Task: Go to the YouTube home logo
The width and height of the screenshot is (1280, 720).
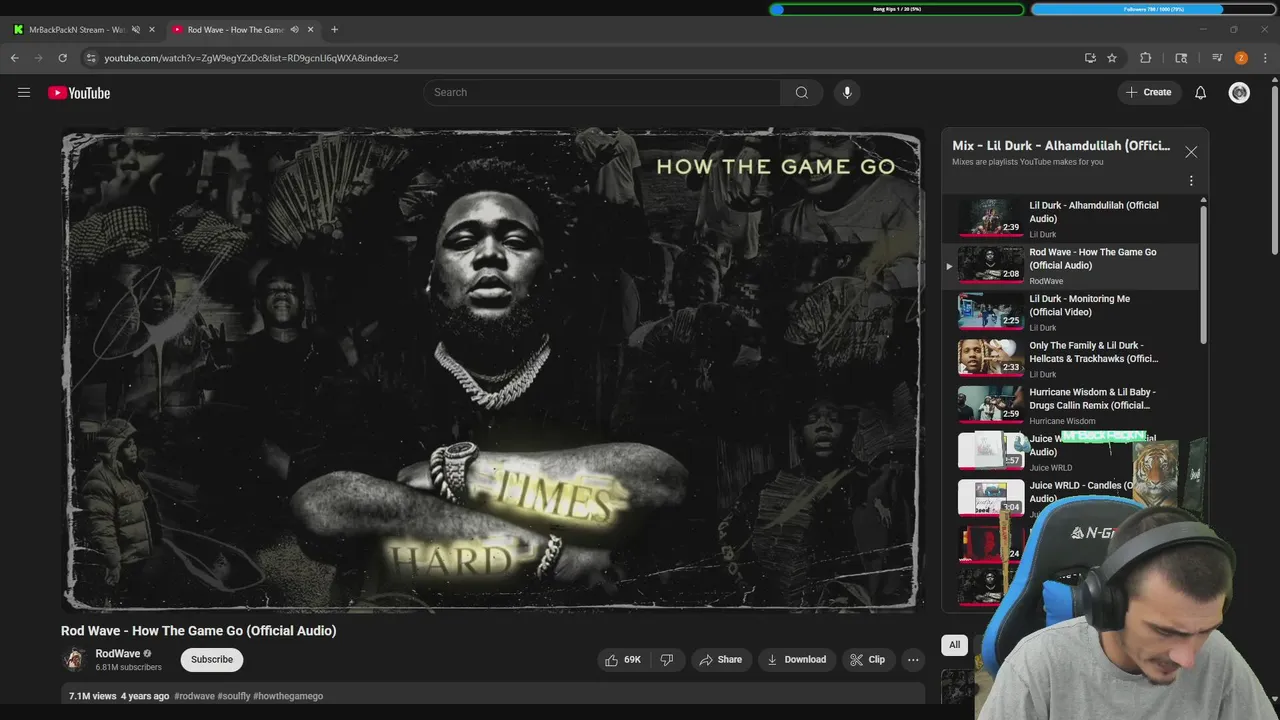Action: [79, 93]
